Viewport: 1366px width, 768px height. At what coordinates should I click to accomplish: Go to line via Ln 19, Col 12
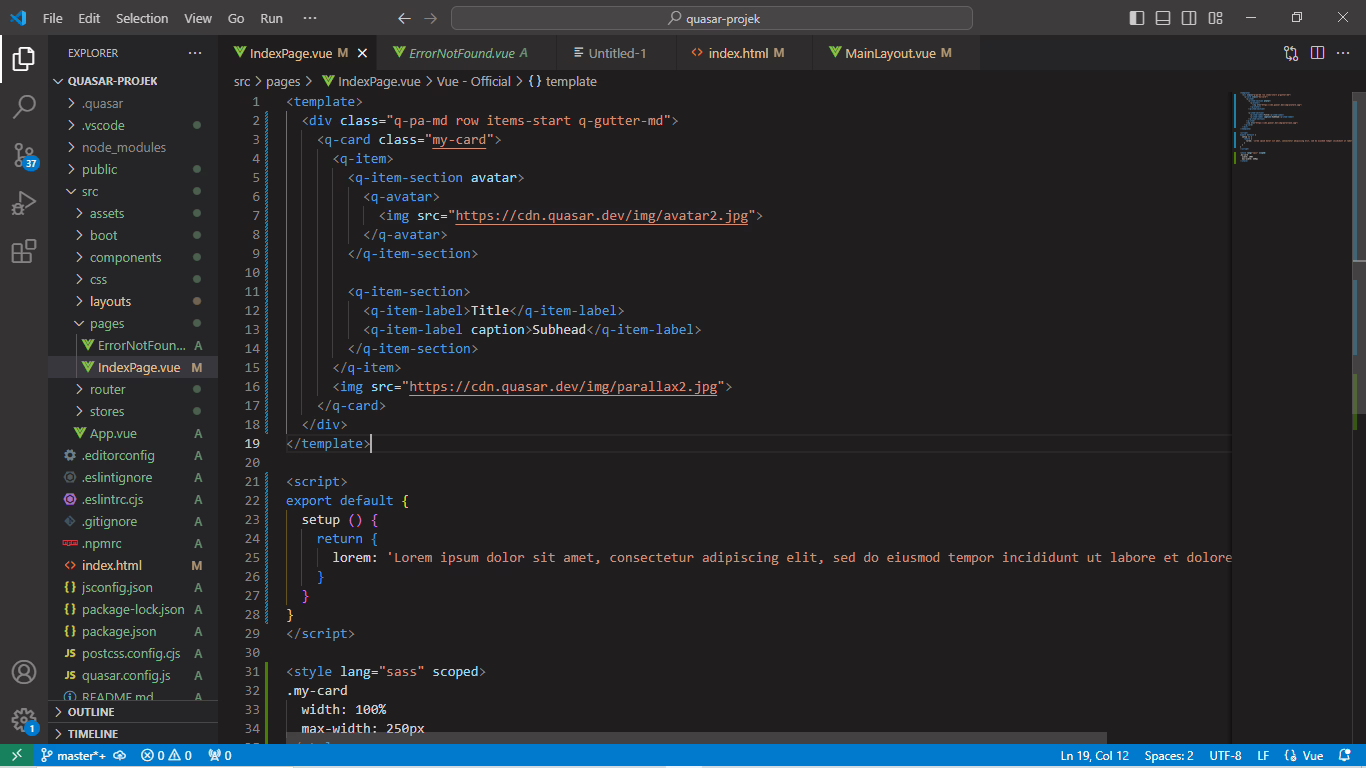1095,756
